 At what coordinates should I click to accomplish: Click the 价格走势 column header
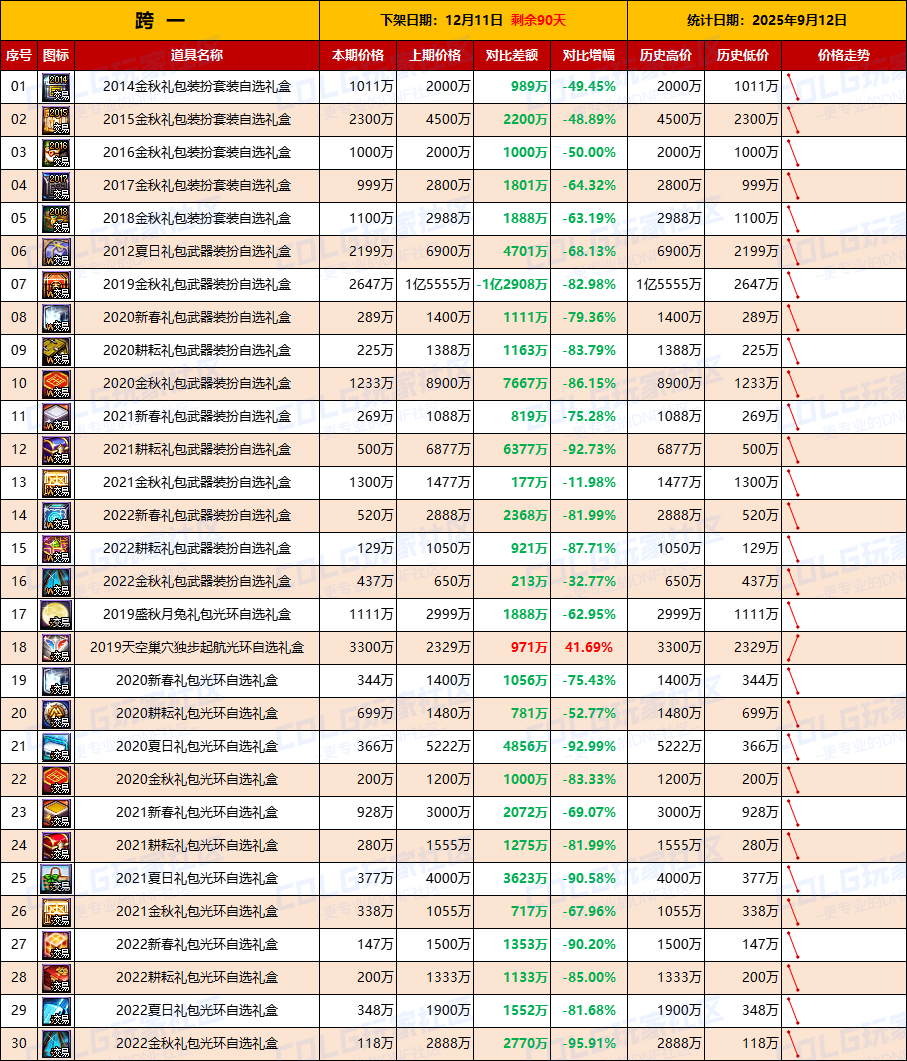tap(844, 55)
